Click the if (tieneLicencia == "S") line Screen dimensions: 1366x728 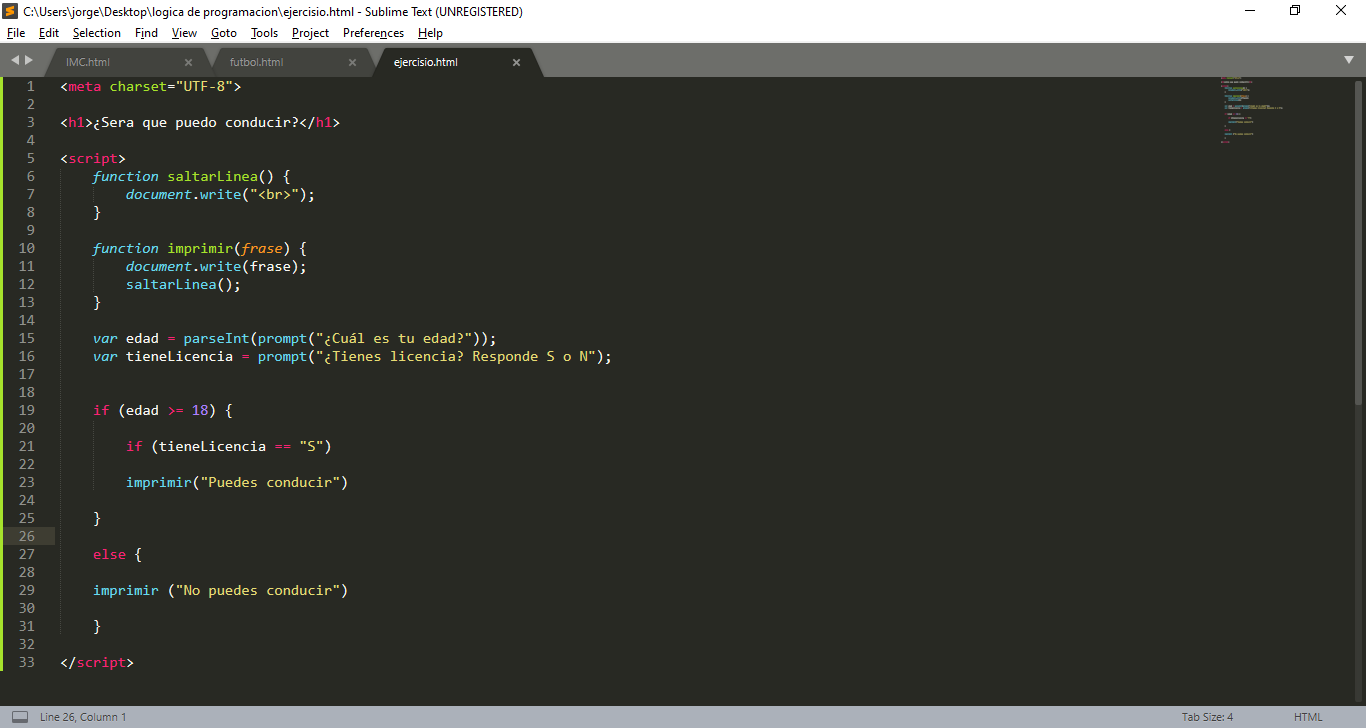click(229, 446)
